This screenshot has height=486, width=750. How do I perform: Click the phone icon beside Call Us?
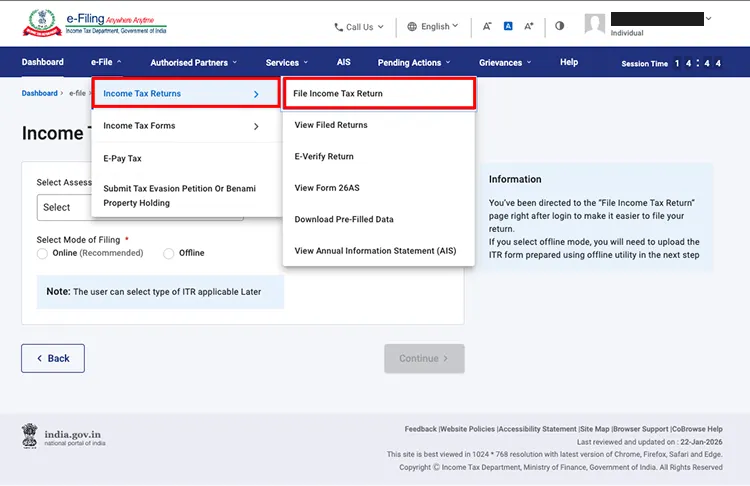pos(338,27)
